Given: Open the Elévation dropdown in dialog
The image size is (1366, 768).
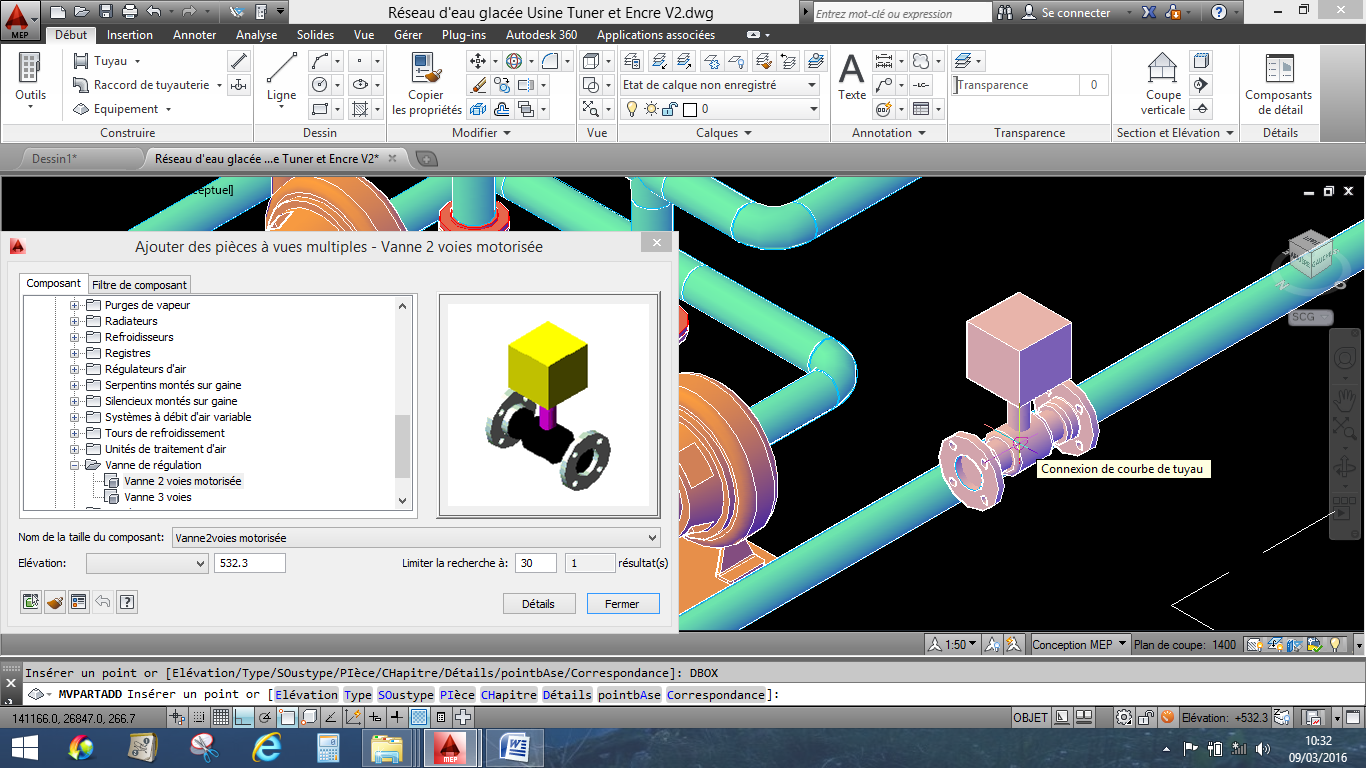Looking at the screenshot, I should coord(147,563).
